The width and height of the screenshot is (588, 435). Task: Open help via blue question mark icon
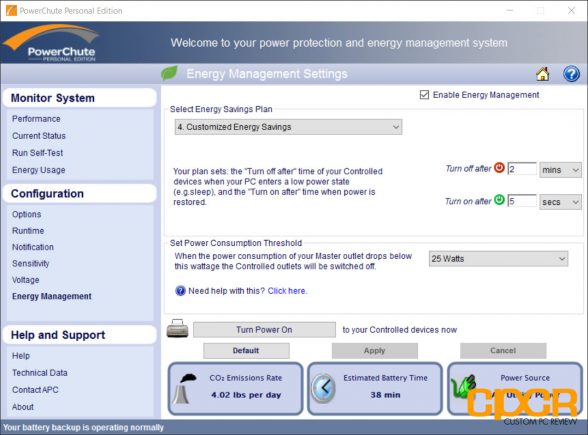571,74
